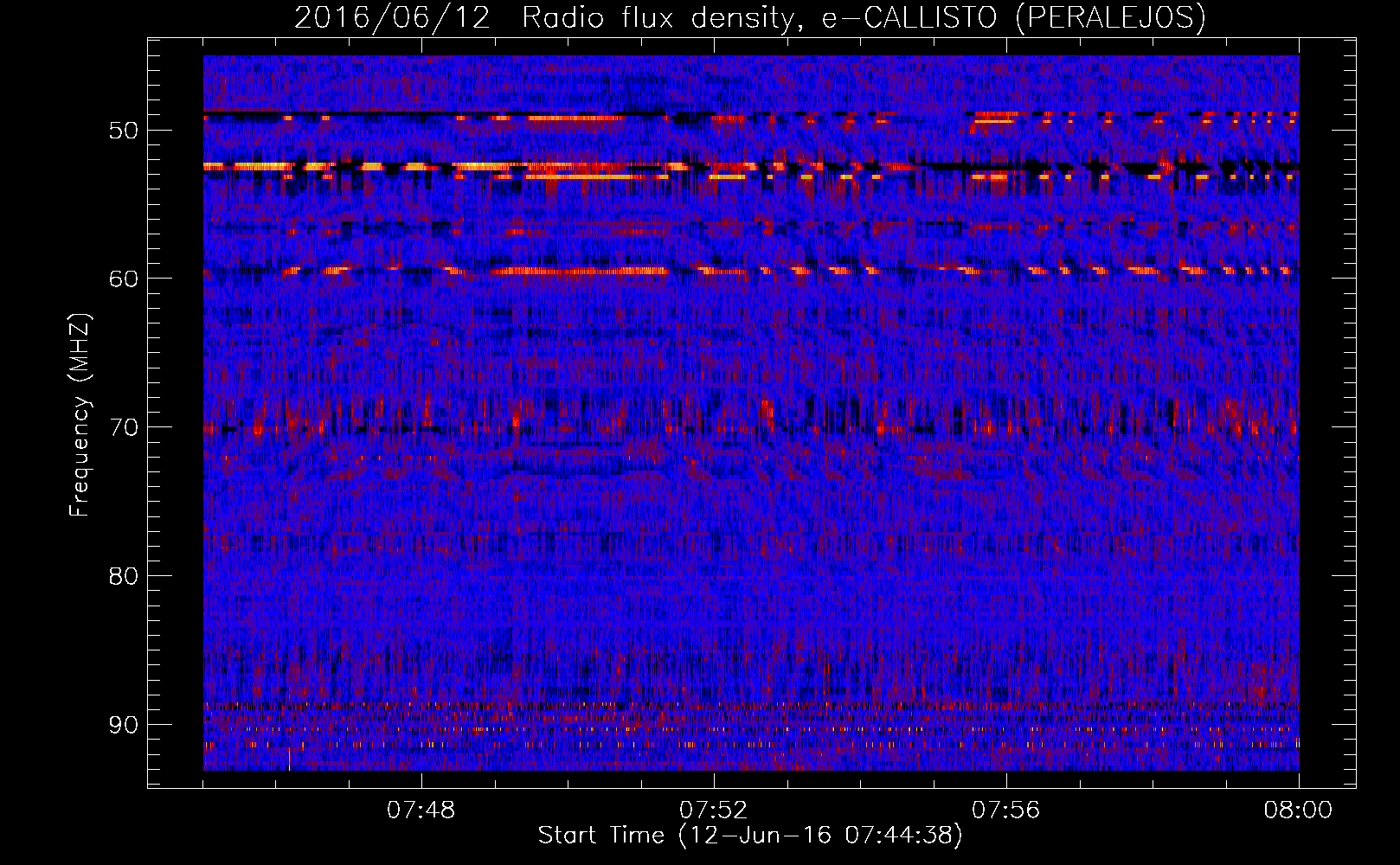Click the 60 MHz frequency tick label
This screenshot has width=1400, height=865.
pyautogui.click(x=124, y=279)
